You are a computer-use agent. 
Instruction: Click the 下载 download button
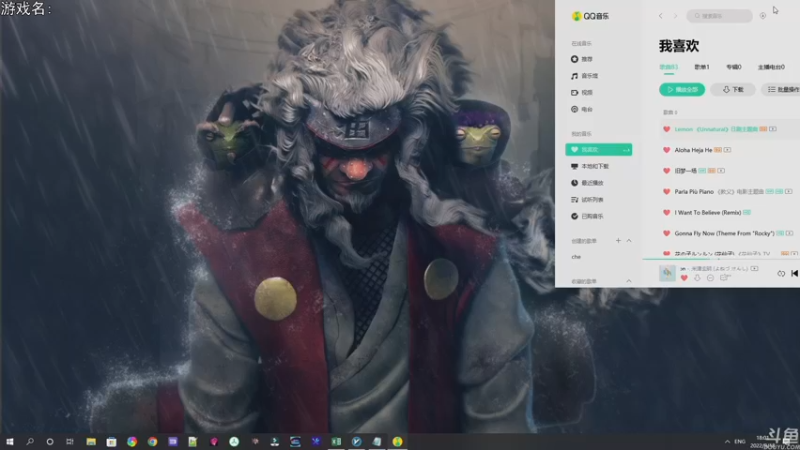[733, 89]
